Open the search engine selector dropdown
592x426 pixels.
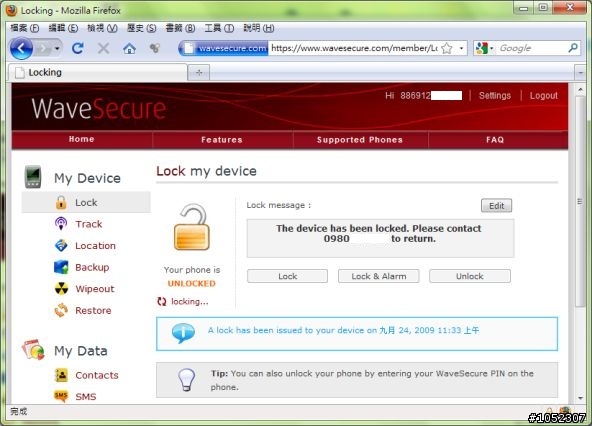485,48
